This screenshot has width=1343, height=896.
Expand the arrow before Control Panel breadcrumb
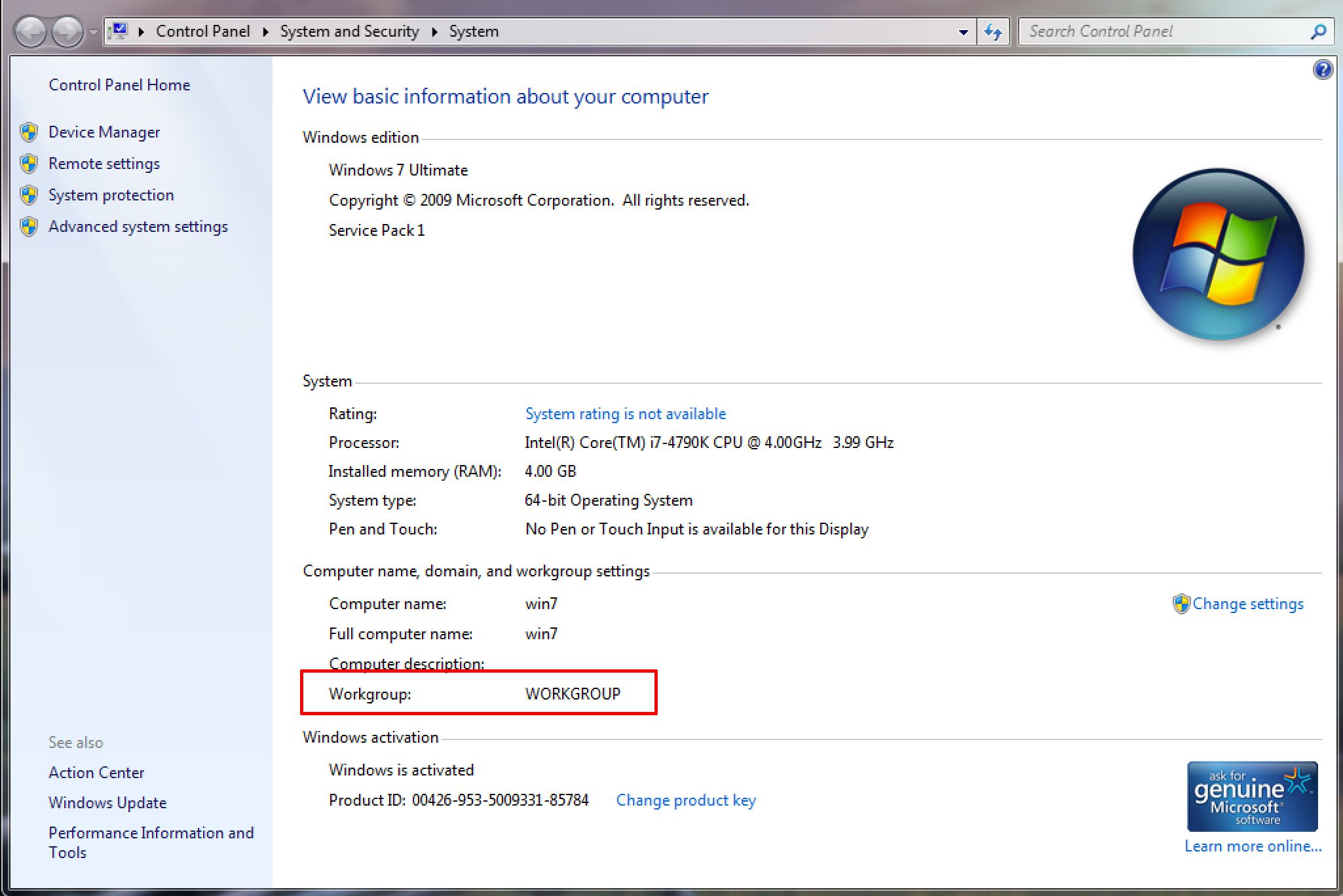pyautogui.click(x=141, y=31)
